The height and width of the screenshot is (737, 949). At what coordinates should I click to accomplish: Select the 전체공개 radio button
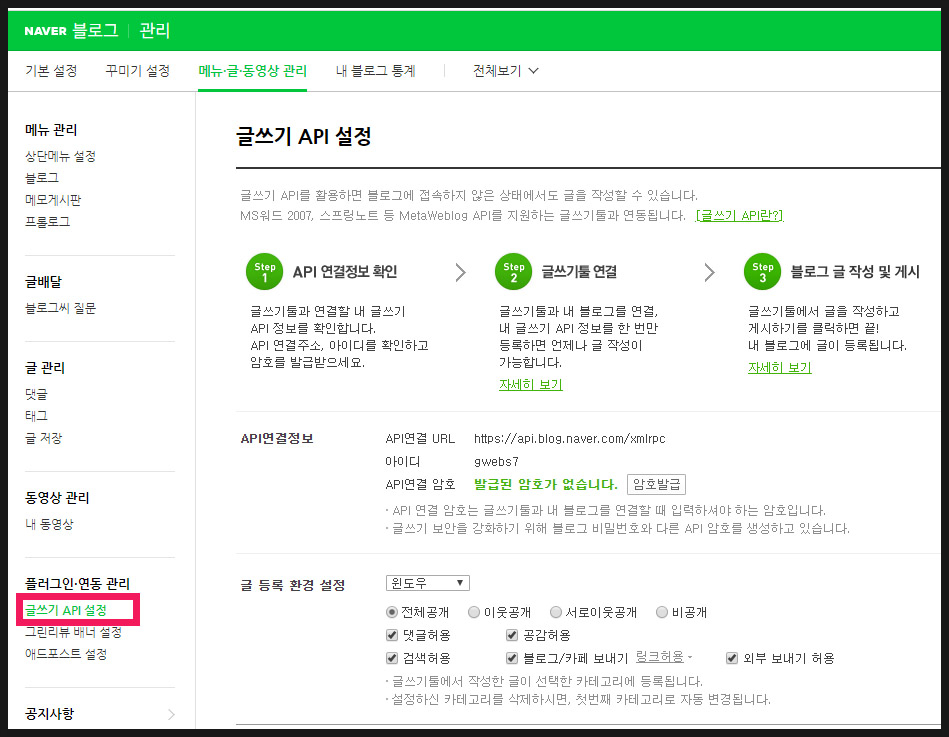[392, 612]
